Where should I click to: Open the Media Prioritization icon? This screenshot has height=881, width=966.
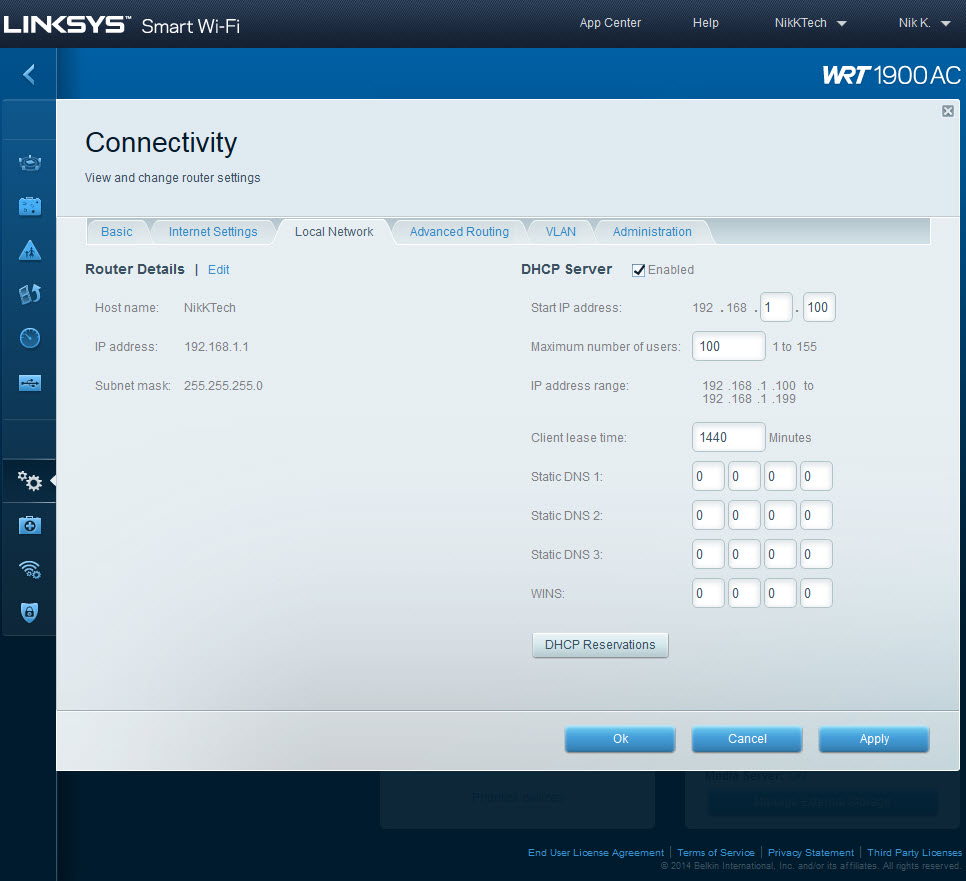click(30, 294)
